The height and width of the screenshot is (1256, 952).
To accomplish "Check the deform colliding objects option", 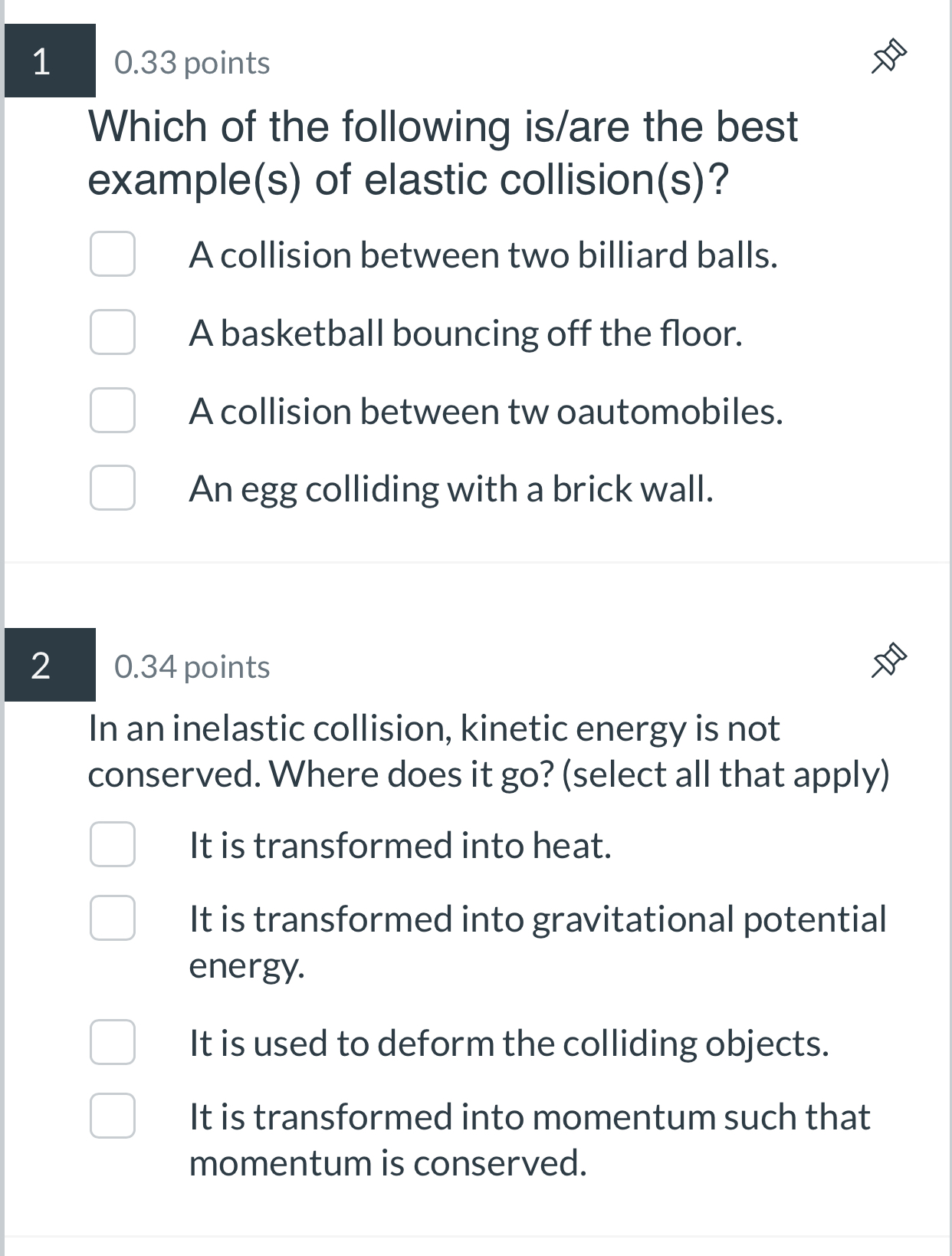I will (x=113, y=1041).
